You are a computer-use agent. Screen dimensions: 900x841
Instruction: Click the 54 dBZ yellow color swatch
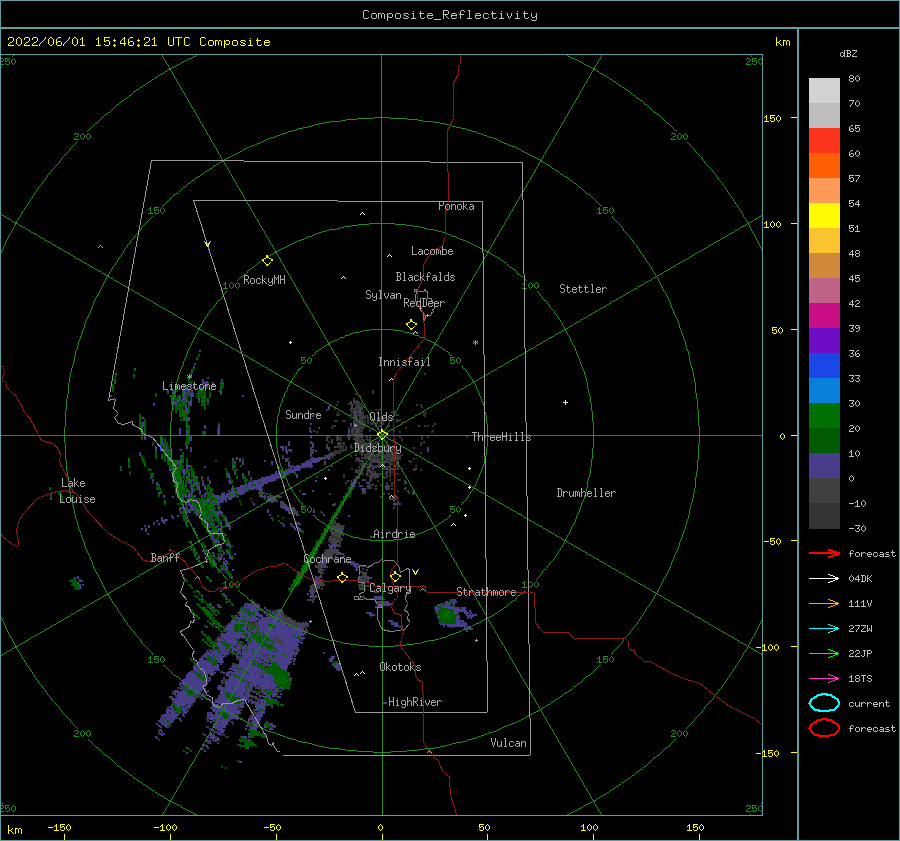(x=824, y=215)
